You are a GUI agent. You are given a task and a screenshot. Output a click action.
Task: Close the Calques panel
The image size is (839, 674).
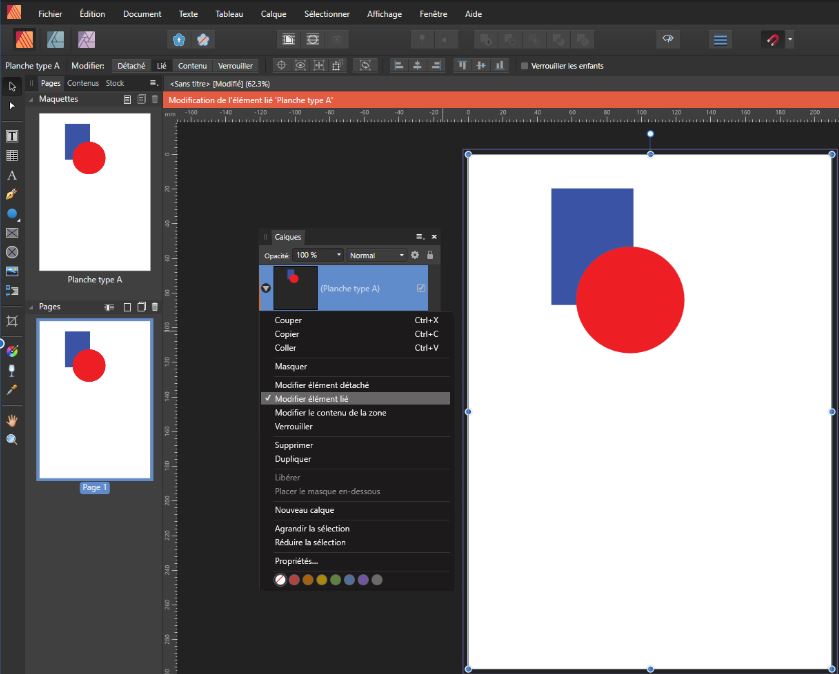pyautogui.click(x=434, y=236)
